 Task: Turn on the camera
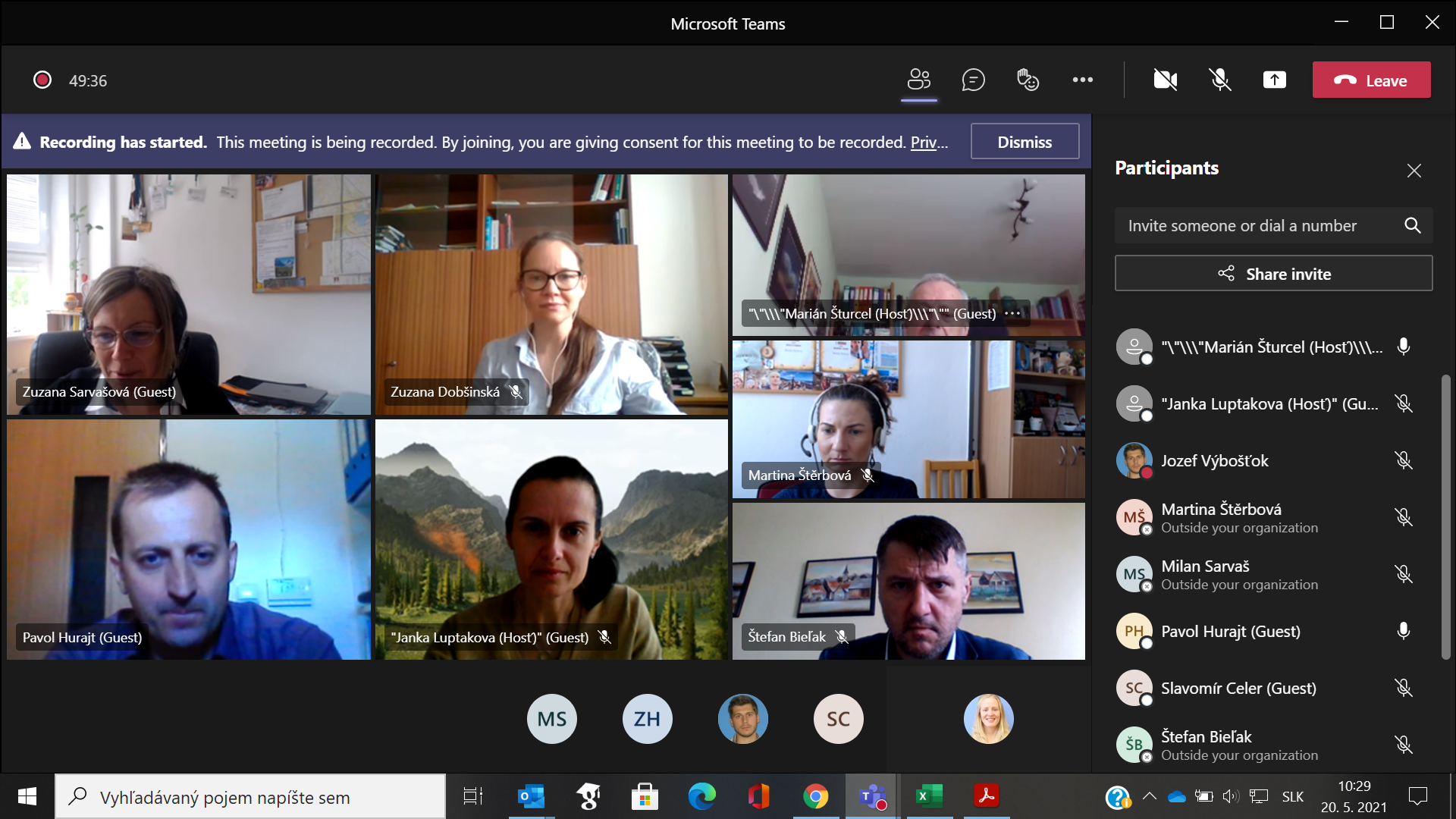coord(1165,80)
